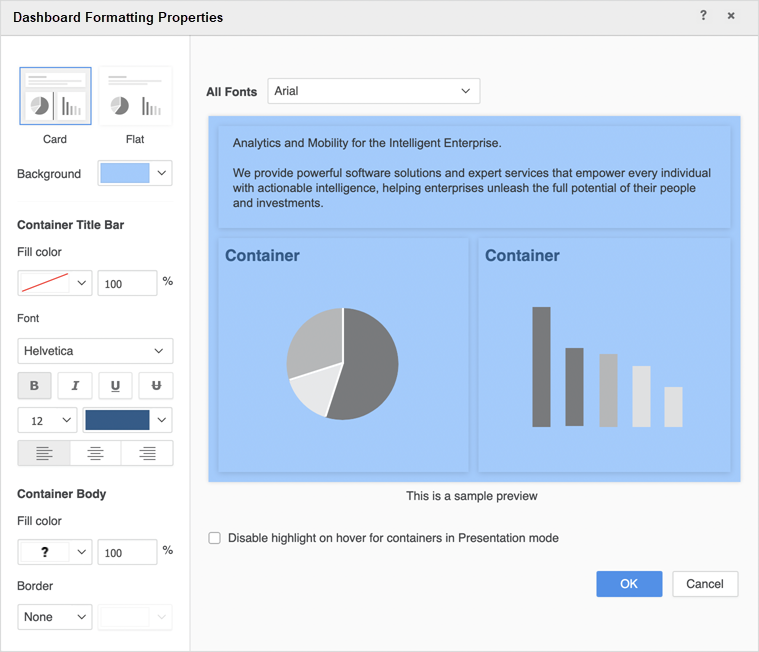Choose the Flat layout style
The width and height of the screenshot is (759, 652).
135,97
